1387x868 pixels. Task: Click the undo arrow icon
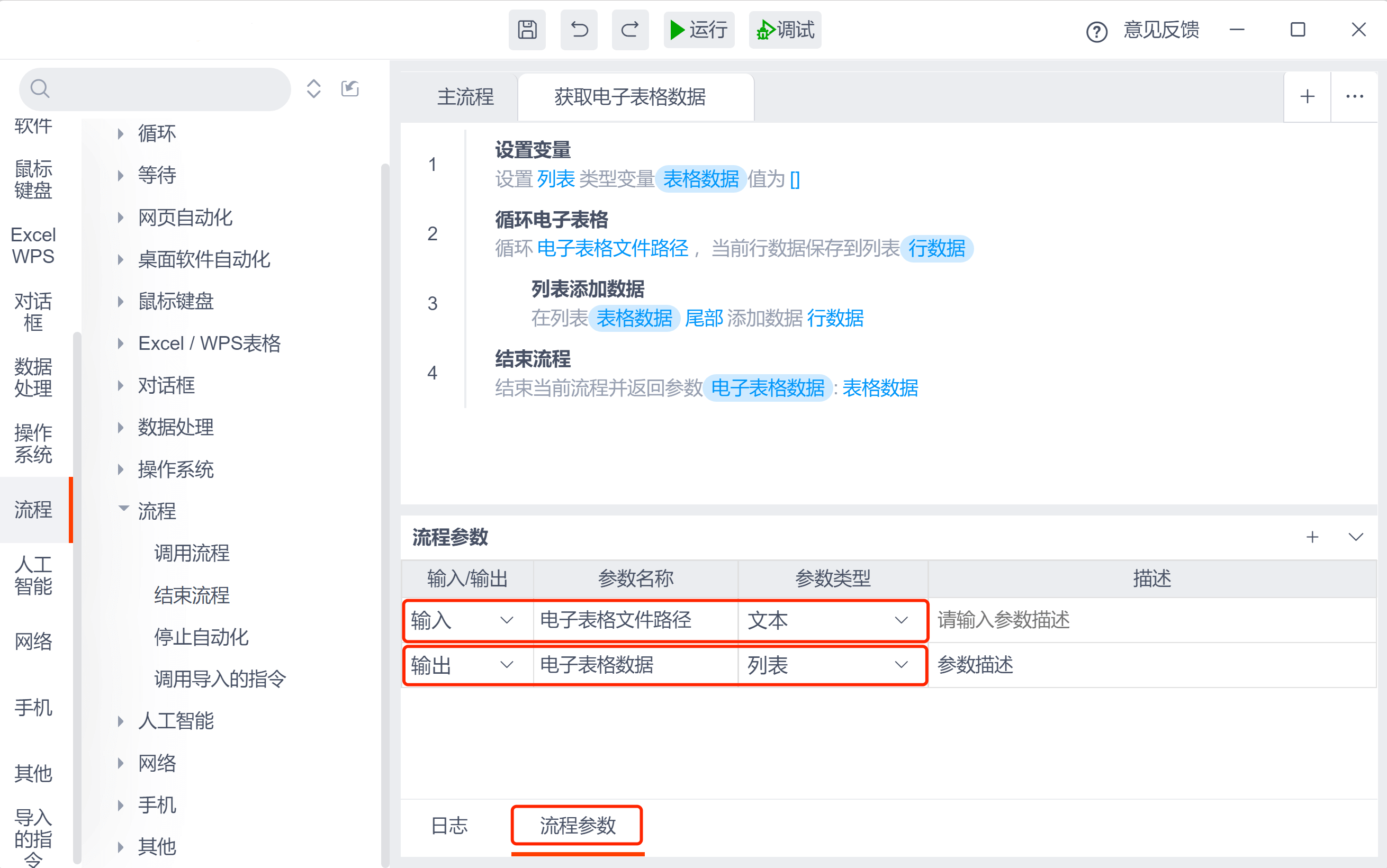click(579, 30)
